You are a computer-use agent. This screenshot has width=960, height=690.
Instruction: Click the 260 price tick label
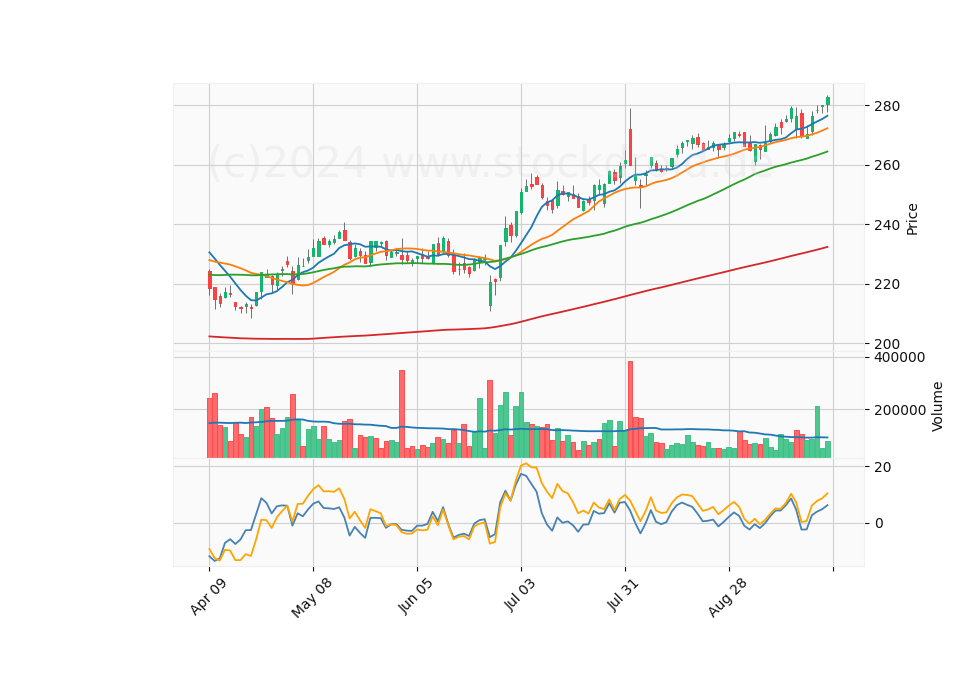pos(888,165)
